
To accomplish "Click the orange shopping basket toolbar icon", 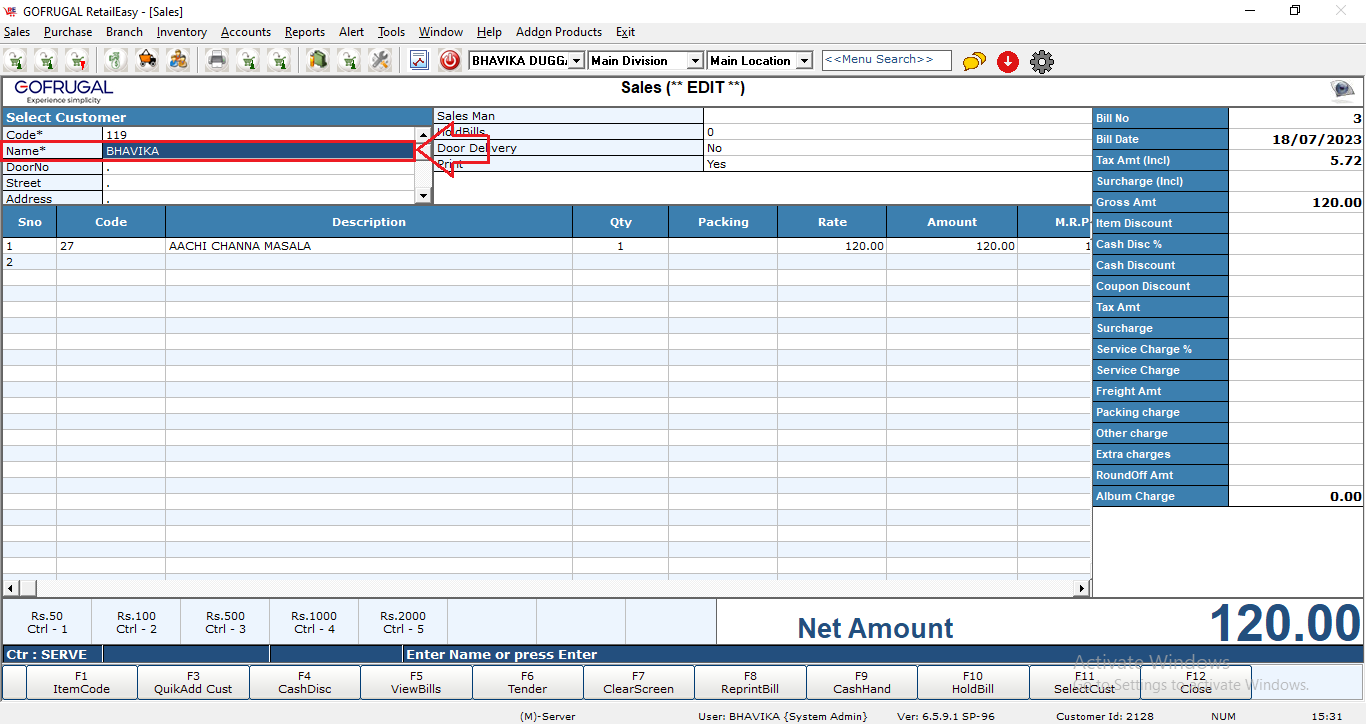I will point(147,61).
